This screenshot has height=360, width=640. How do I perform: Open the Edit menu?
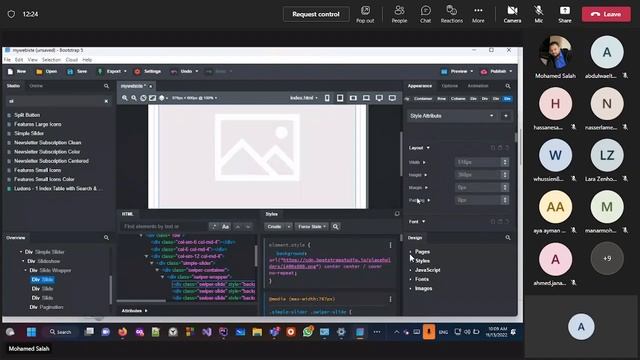pyautogui.click(x=19, y=60)
